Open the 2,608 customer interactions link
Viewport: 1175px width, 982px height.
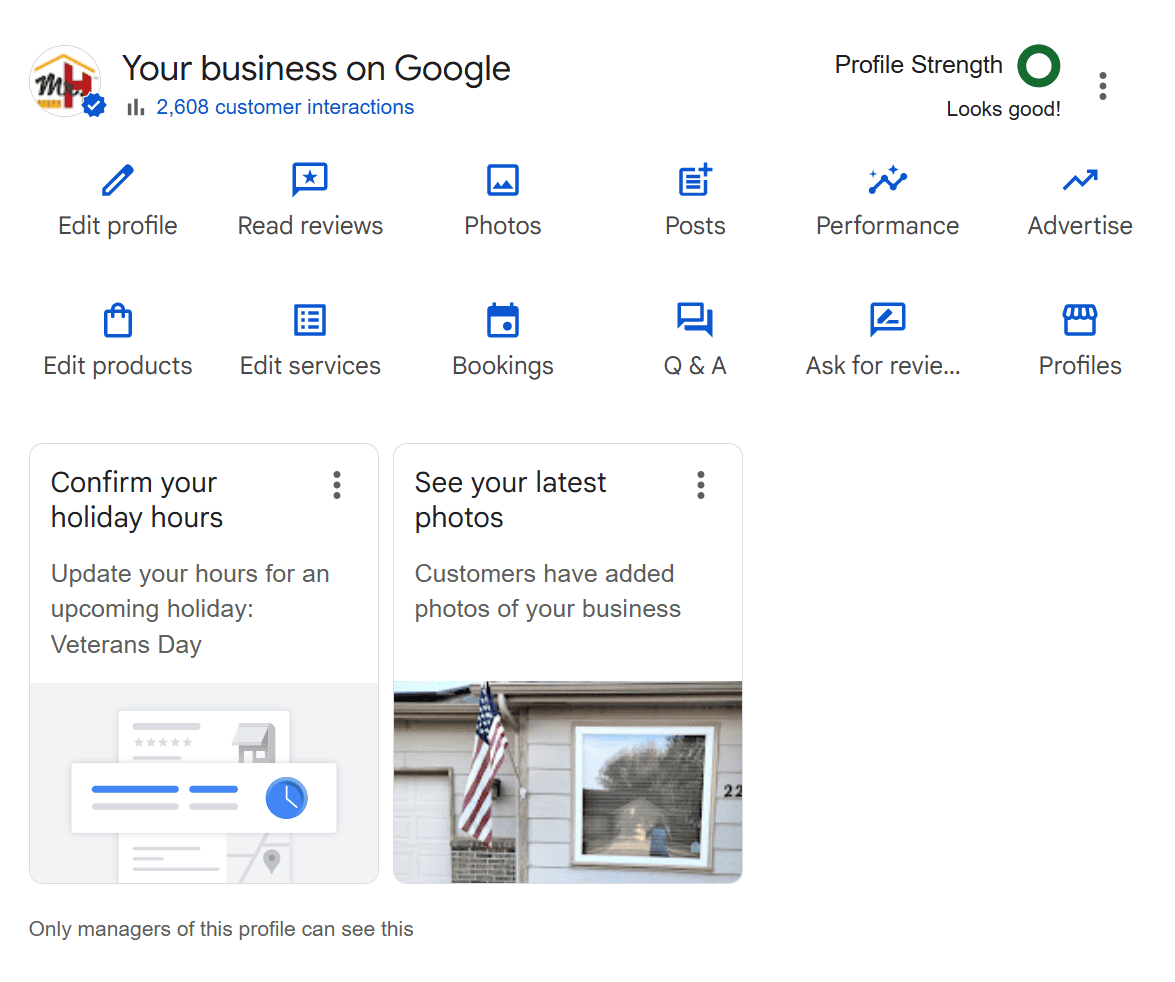pos(285,107)
